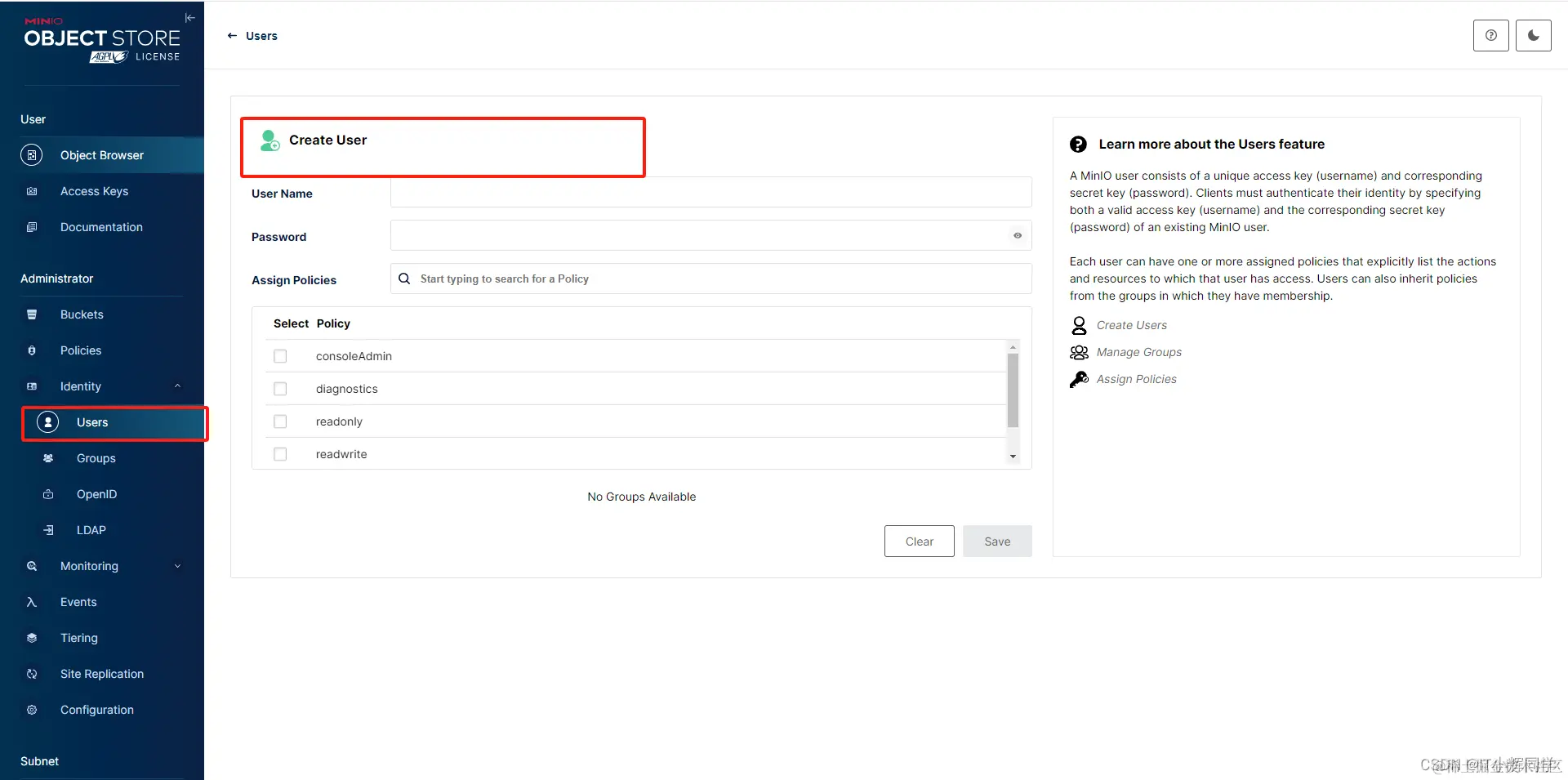Open Policies menu item

tap(102, 350)
